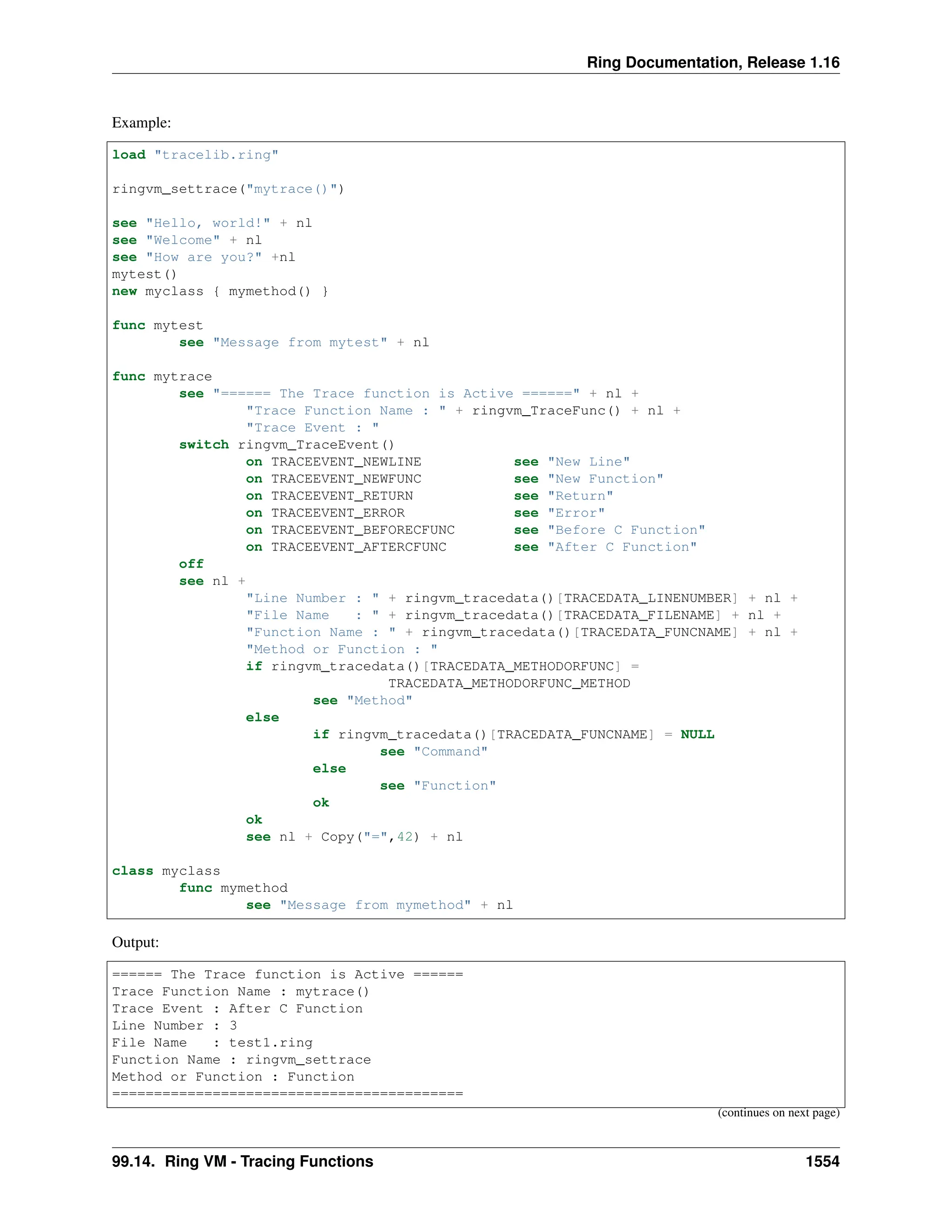952x1232 pixels.
Task: Click the "After C Function" string
Action: pos(622,547)
